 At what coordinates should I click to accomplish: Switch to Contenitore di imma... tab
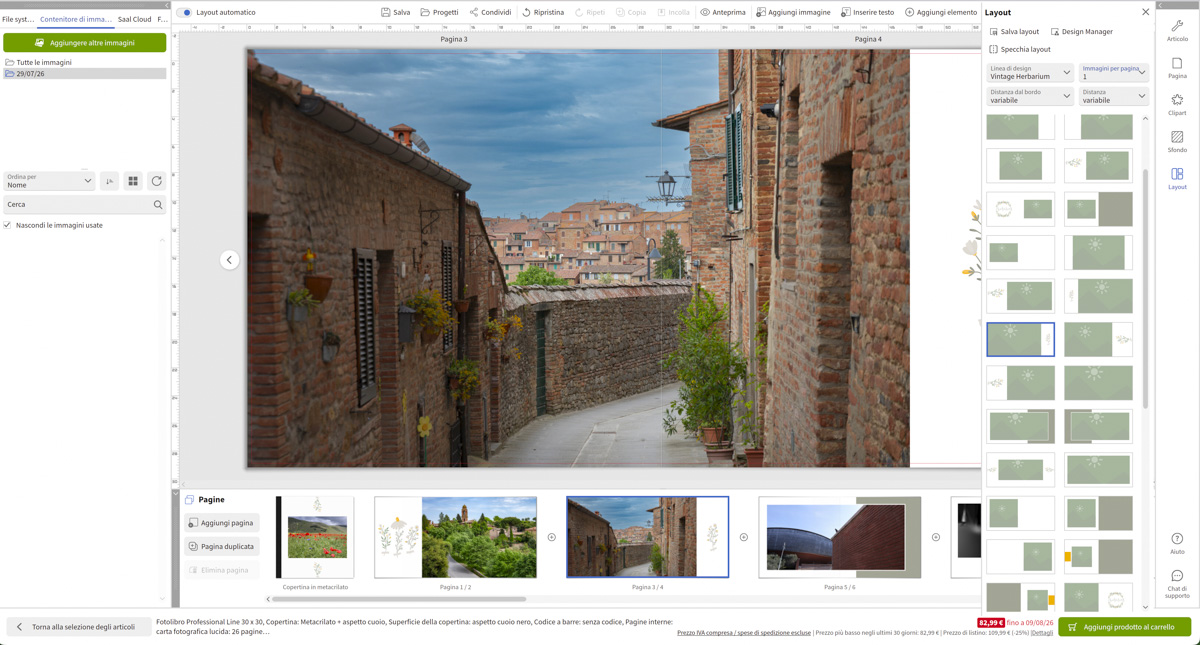[76, 19]
